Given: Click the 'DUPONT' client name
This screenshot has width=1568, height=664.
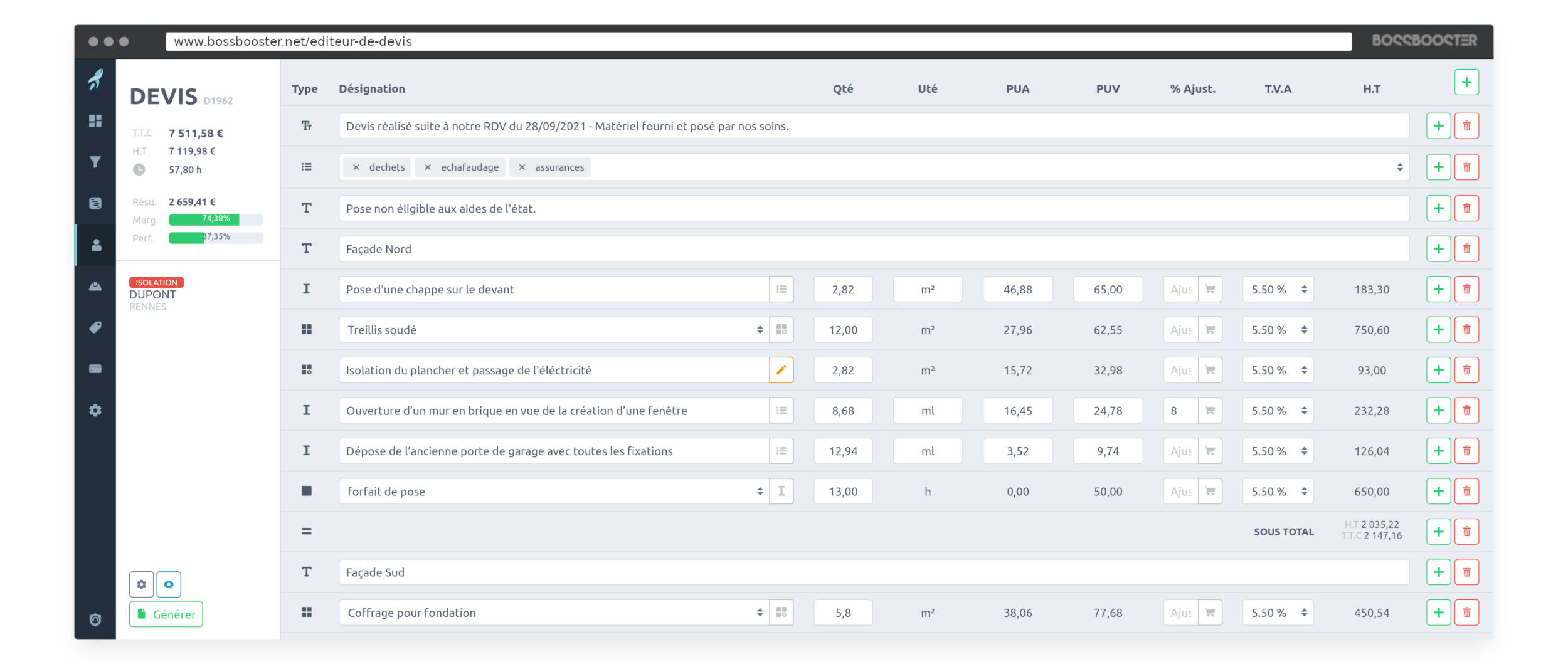Looking at the screenshot, I should pyautogui.click(x=152, y=295).
